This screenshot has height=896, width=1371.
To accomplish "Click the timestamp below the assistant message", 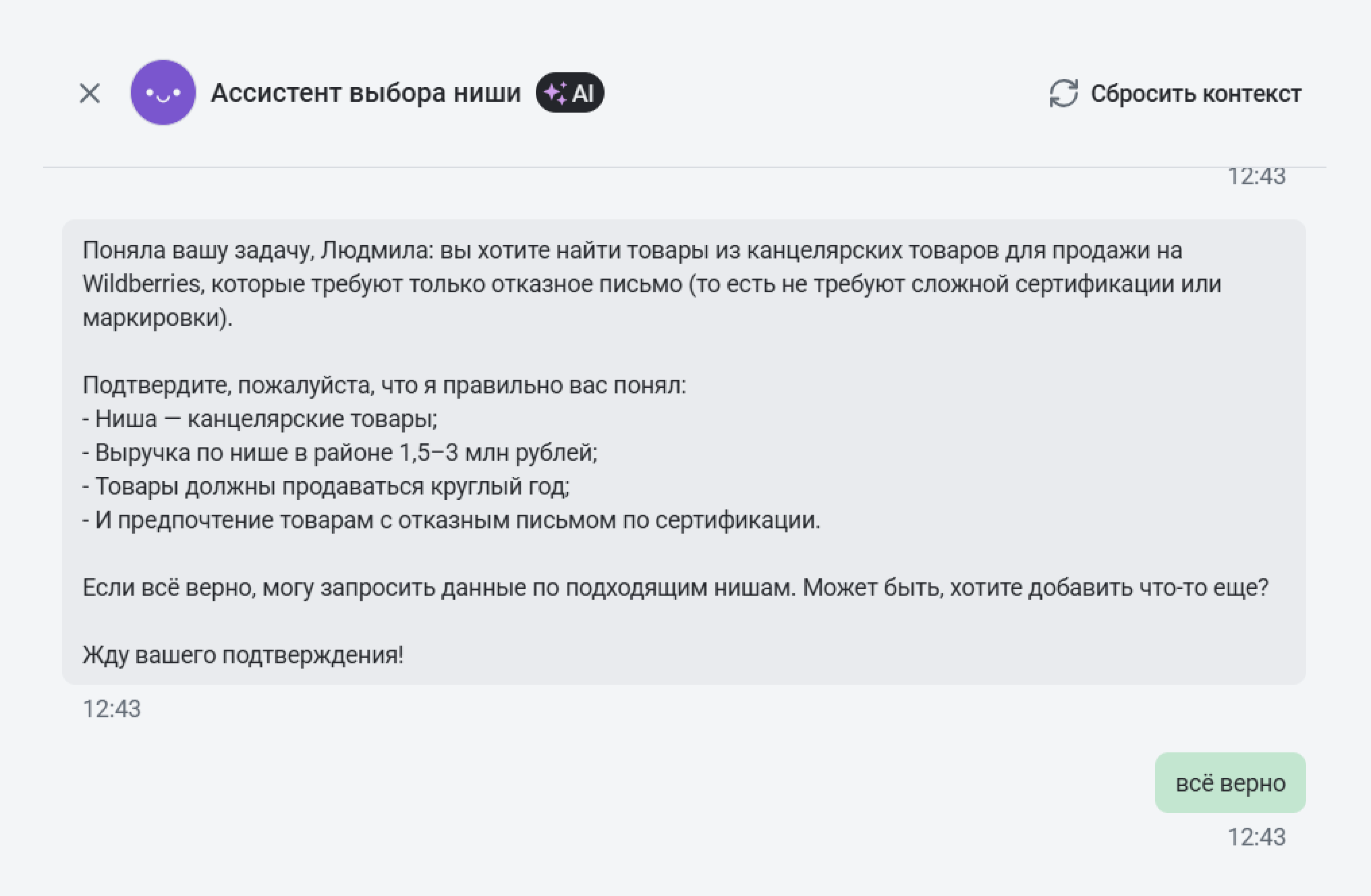I will click(112, 709).
